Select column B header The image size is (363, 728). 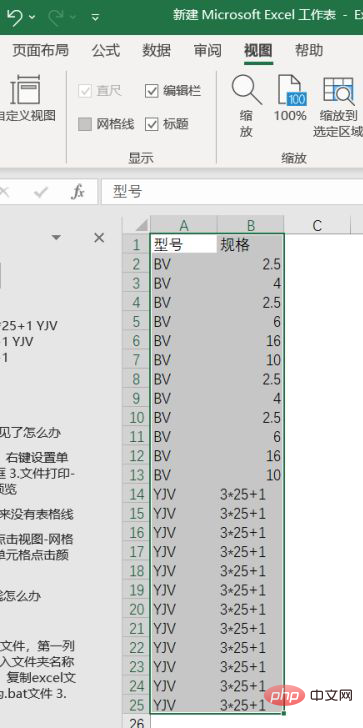point(251,225)
